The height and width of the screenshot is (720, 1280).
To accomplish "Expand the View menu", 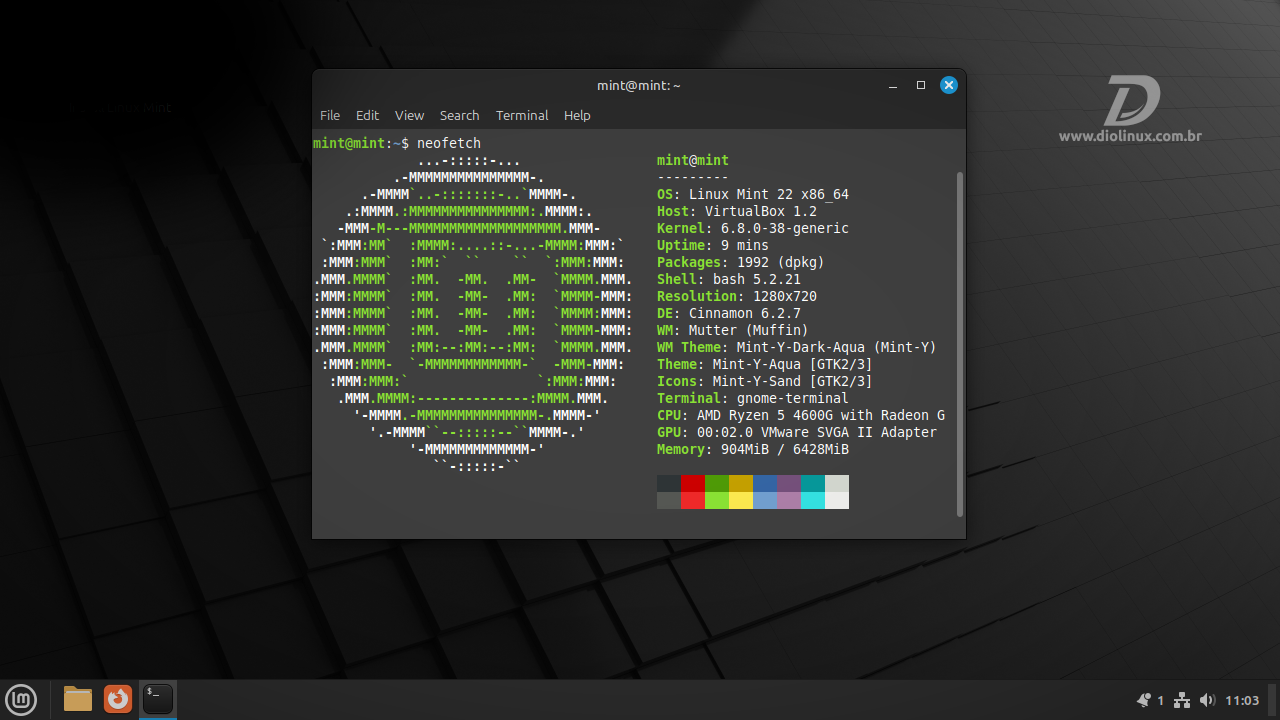I will point(409,115).
